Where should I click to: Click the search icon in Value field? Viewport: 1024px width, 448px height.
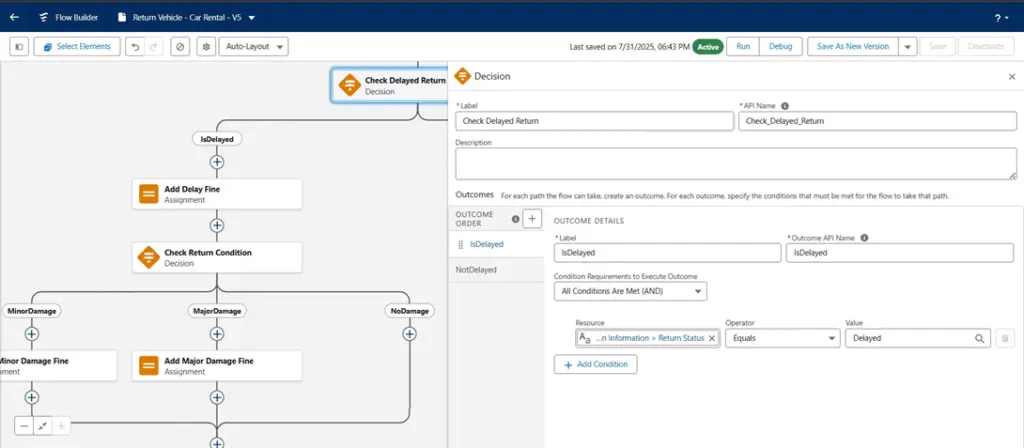tap(980, 338)
